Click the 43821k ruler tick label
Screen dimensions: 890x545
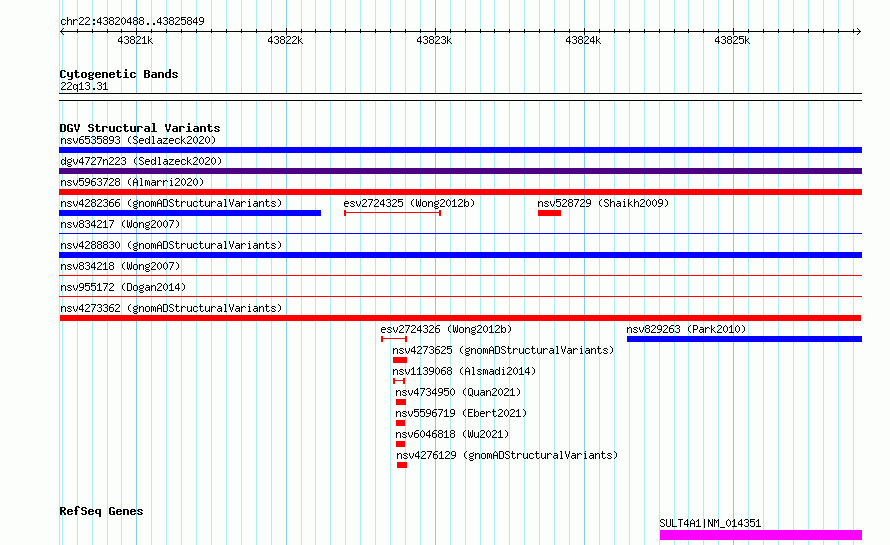(135, 40)
